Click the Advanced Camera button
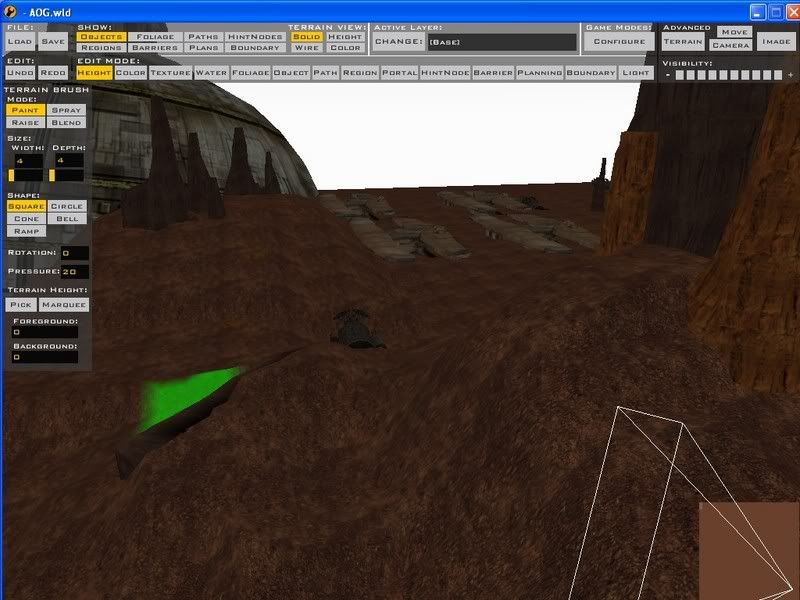This screenshot has width=800, height=600. (731, 45)
